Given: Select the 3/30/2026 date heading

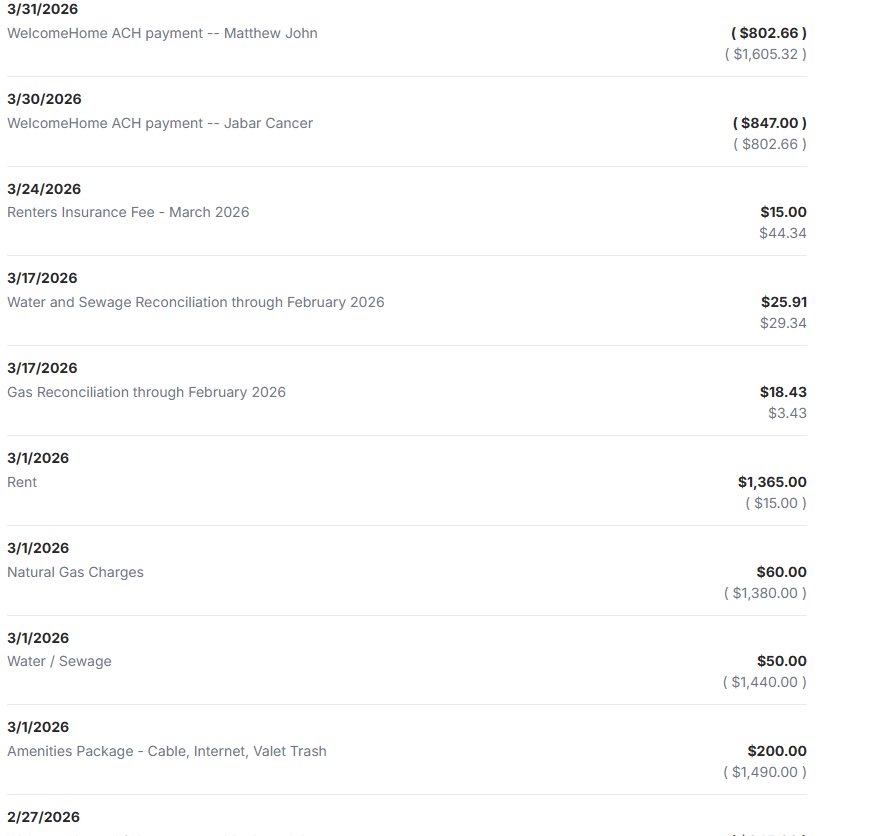Looking at the screenshot, I should pyautogui.click(x=44, y=99).
